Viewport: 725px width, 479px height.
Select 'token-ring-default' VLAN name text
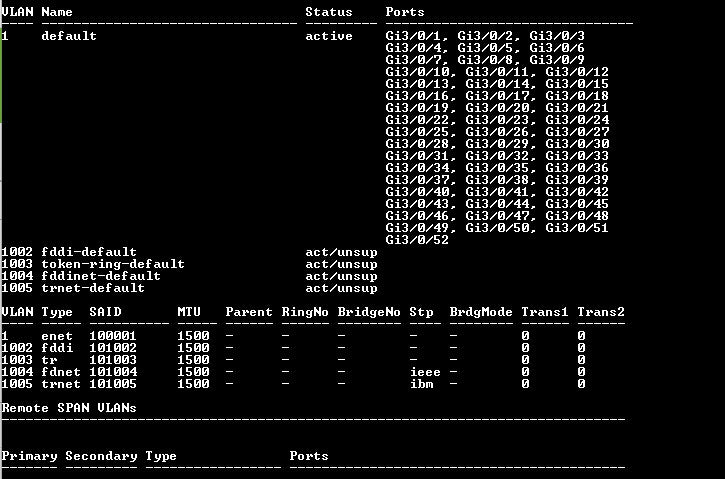click(x=113, y=264)
